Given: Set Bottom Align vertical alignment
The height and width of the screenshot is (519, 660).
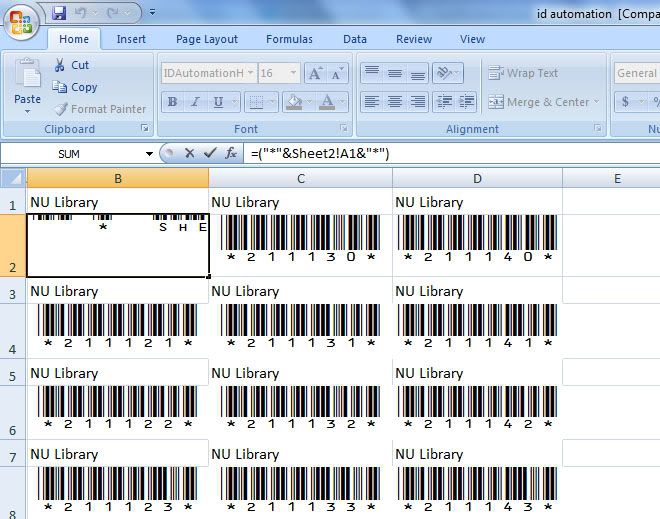Looking at the screenshot, I should coord(418,73).
